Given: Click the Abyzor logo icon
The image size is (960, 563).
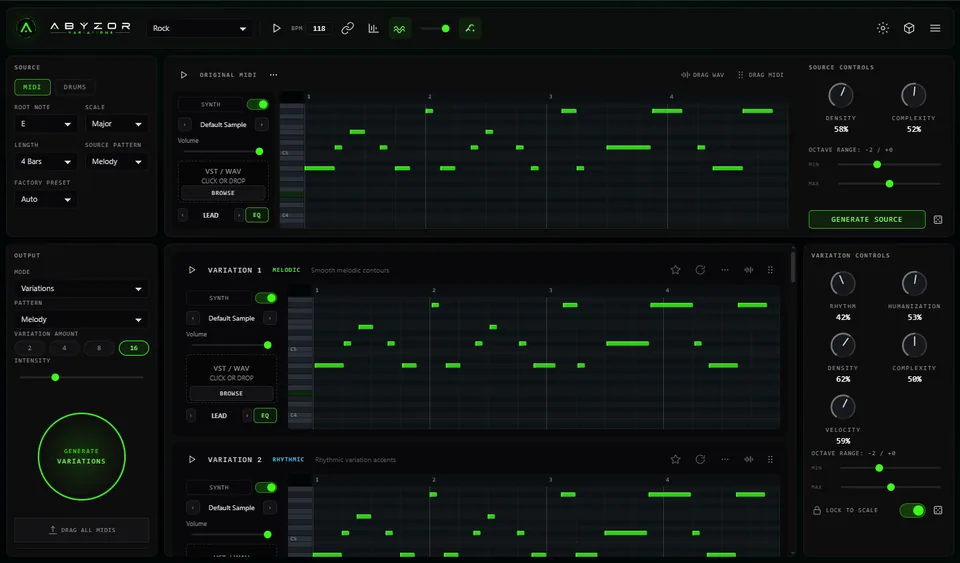Looking at the screenshot, I should coord(26,28).
